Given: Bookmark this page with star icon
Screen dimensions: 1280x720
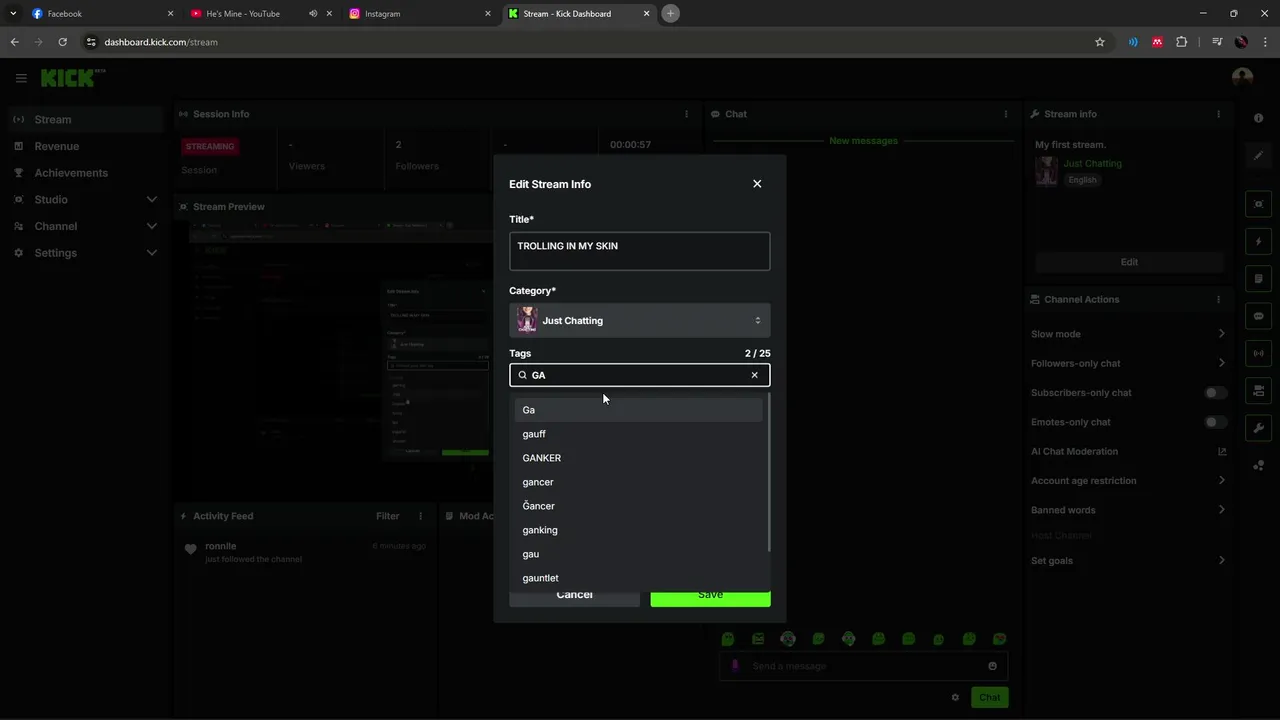Looking at the screenshot, I should [x=1100, y=42].
